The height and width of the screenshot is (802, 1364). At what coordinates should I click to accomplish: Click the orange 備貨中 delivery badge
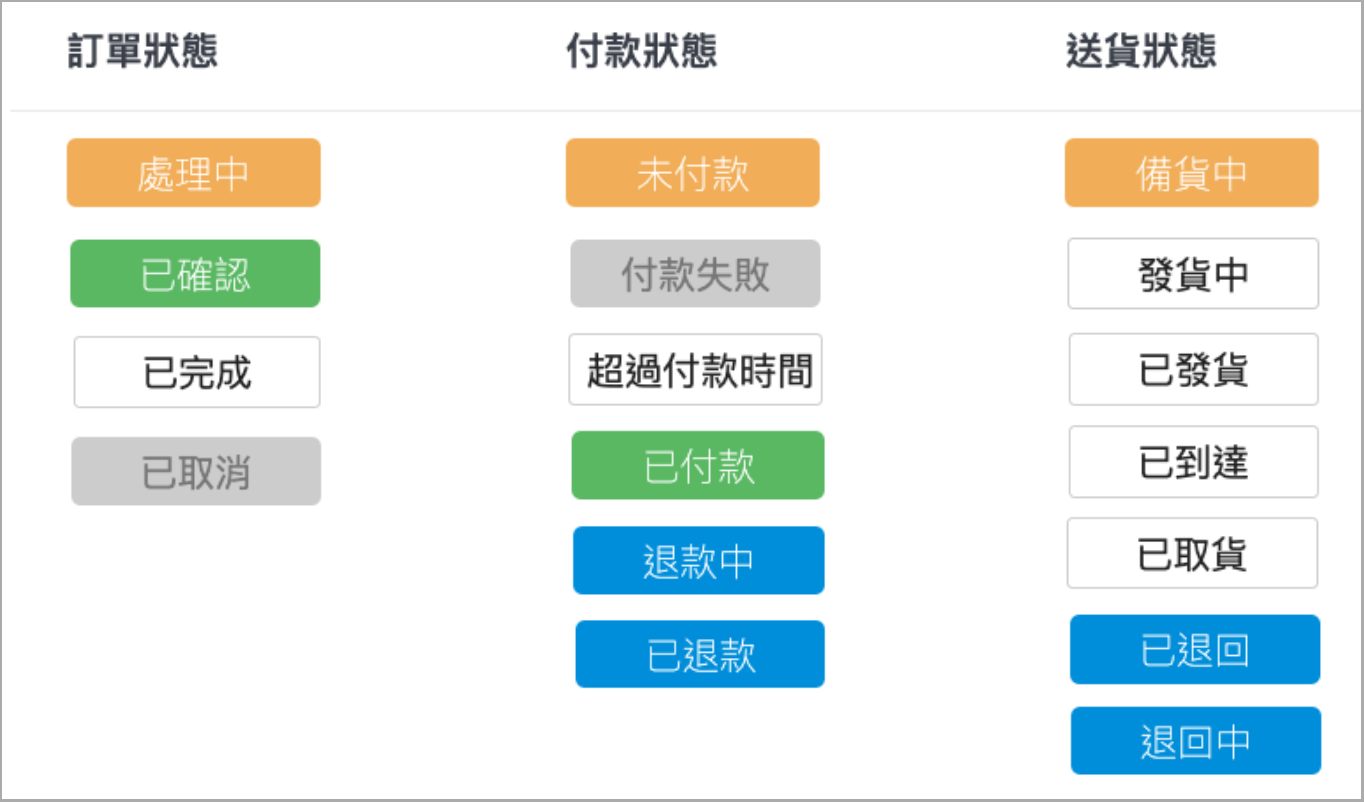coord(1191,173)
